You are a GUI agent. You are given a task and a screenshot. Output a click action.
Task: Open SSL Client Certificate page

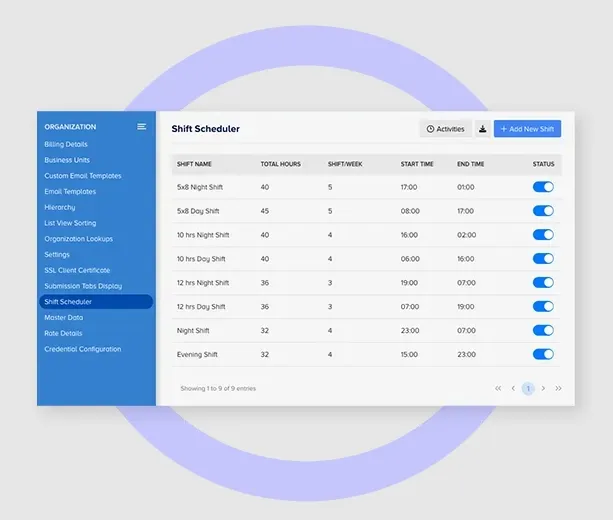[77, 270]
